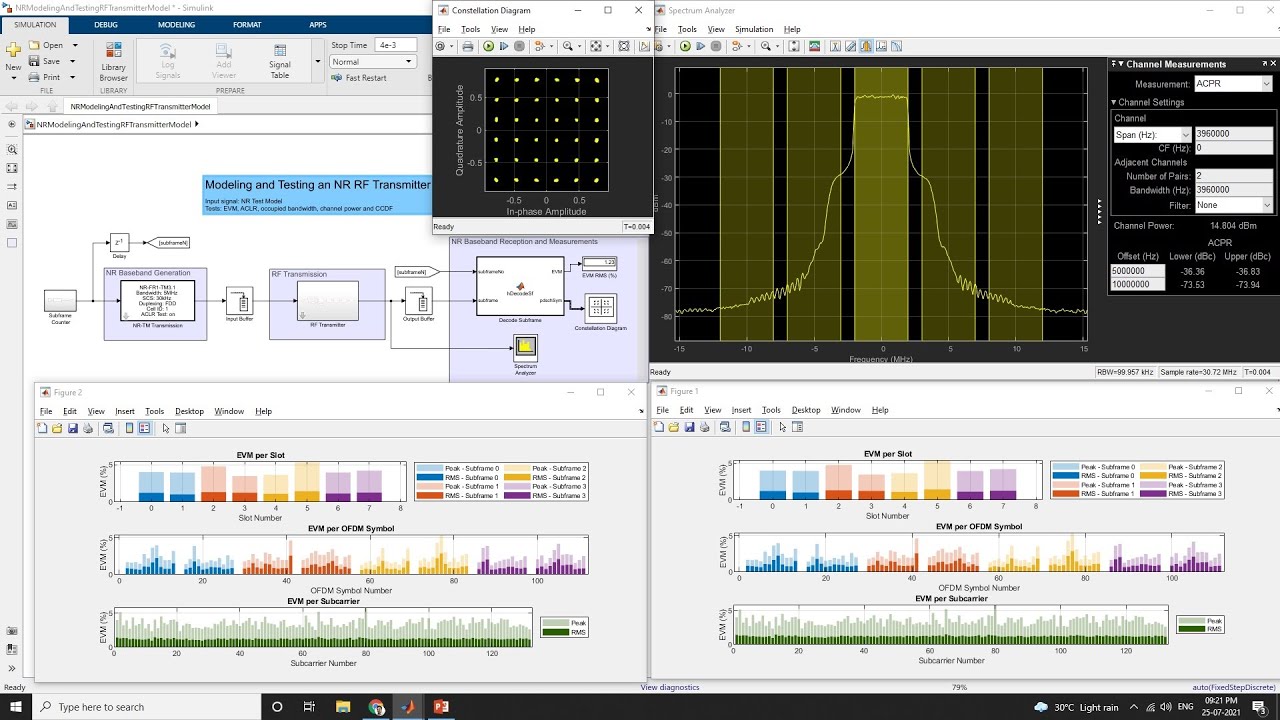The width and height of the screenshot is (1280, 720).
Task: Click Fit to View in Simulink palette
Action: tap(12, 168)
